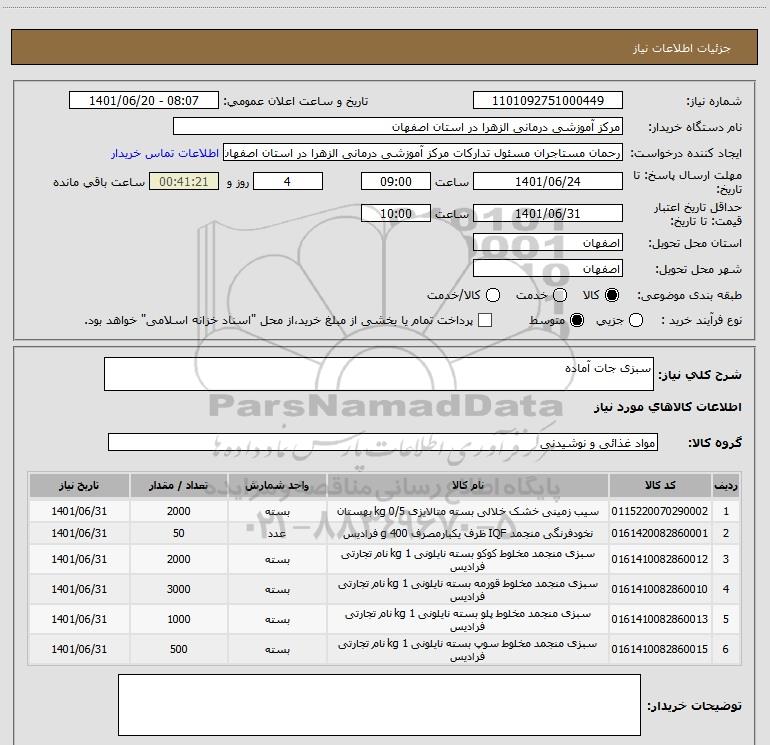
Task: Click the واحد شمارش column header
Action: pyautogui.click(x=277, y=485)
